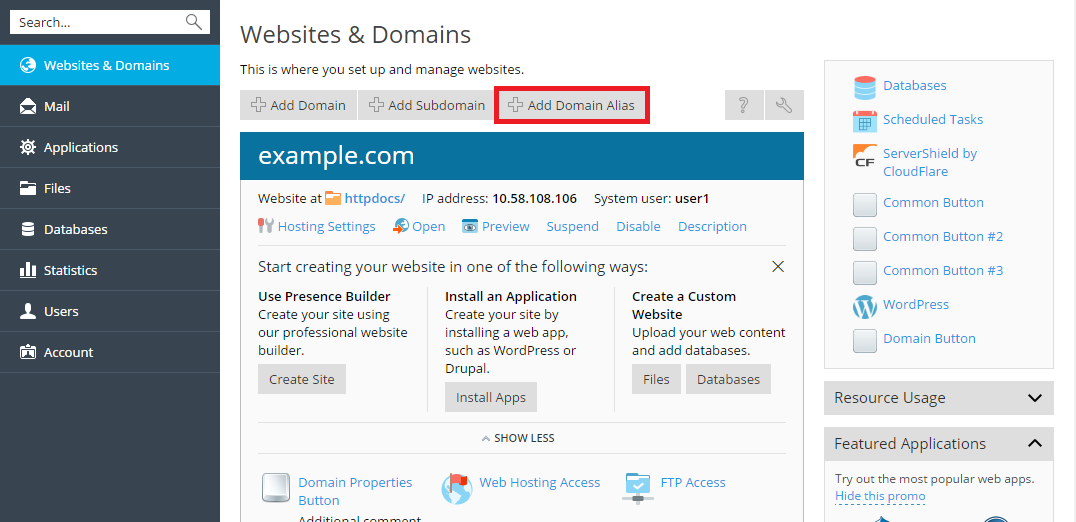Click the Web Hosting Access globe icon
Screen dimensions: 1076x522
coord(456,488)
